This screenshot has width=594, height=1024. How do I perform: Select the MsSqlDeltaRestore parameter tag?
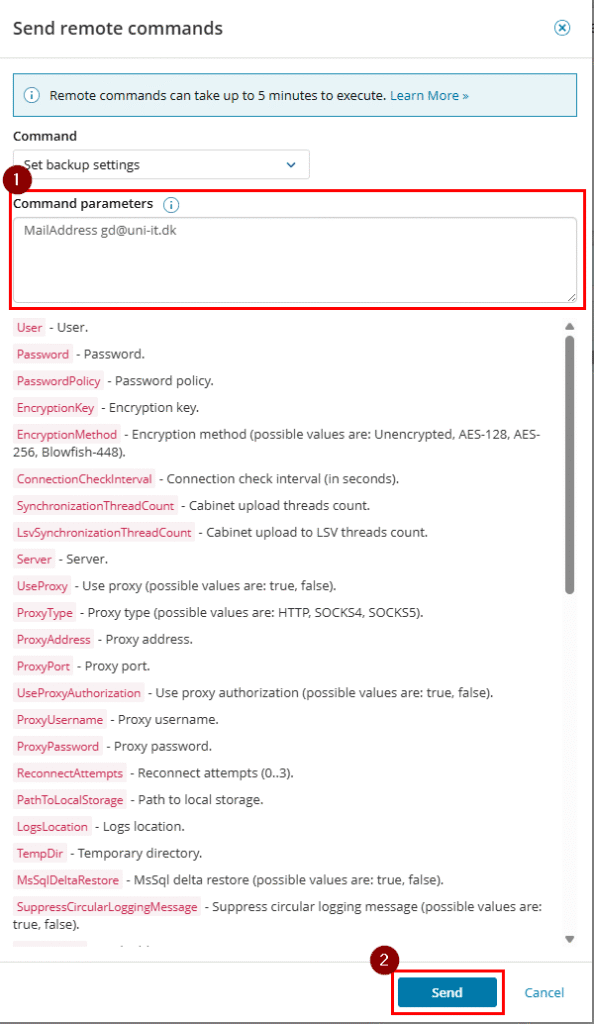tap(68, 880)
